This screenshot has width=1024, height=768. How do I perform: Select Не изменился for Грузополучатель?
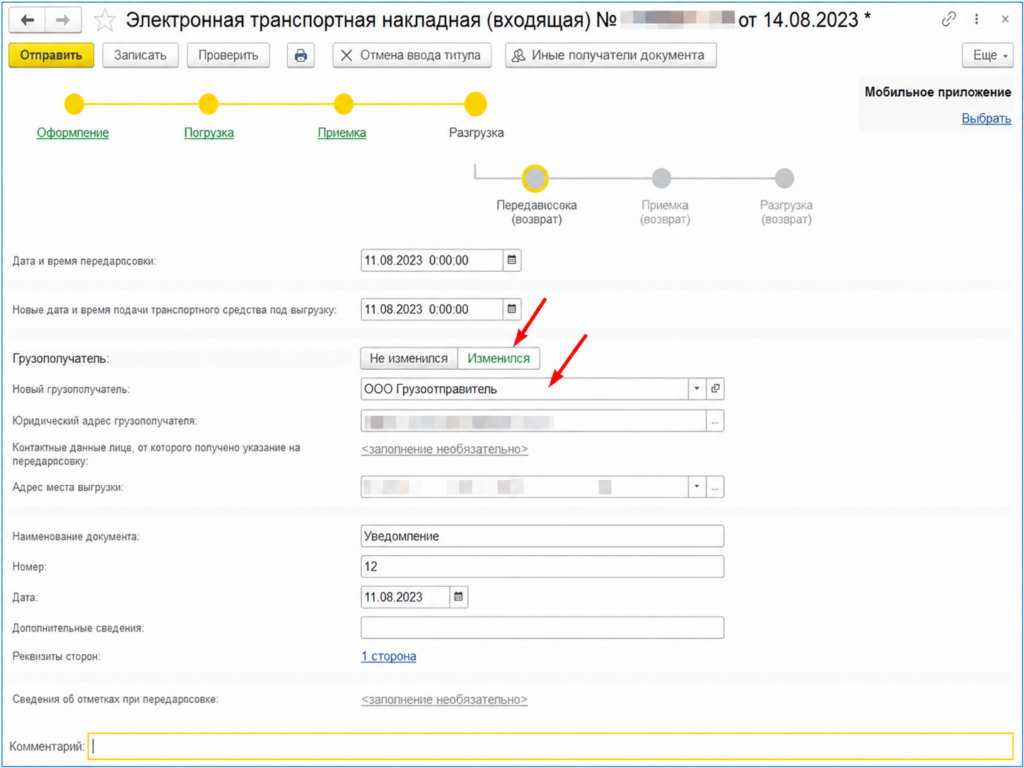[409, 359]
